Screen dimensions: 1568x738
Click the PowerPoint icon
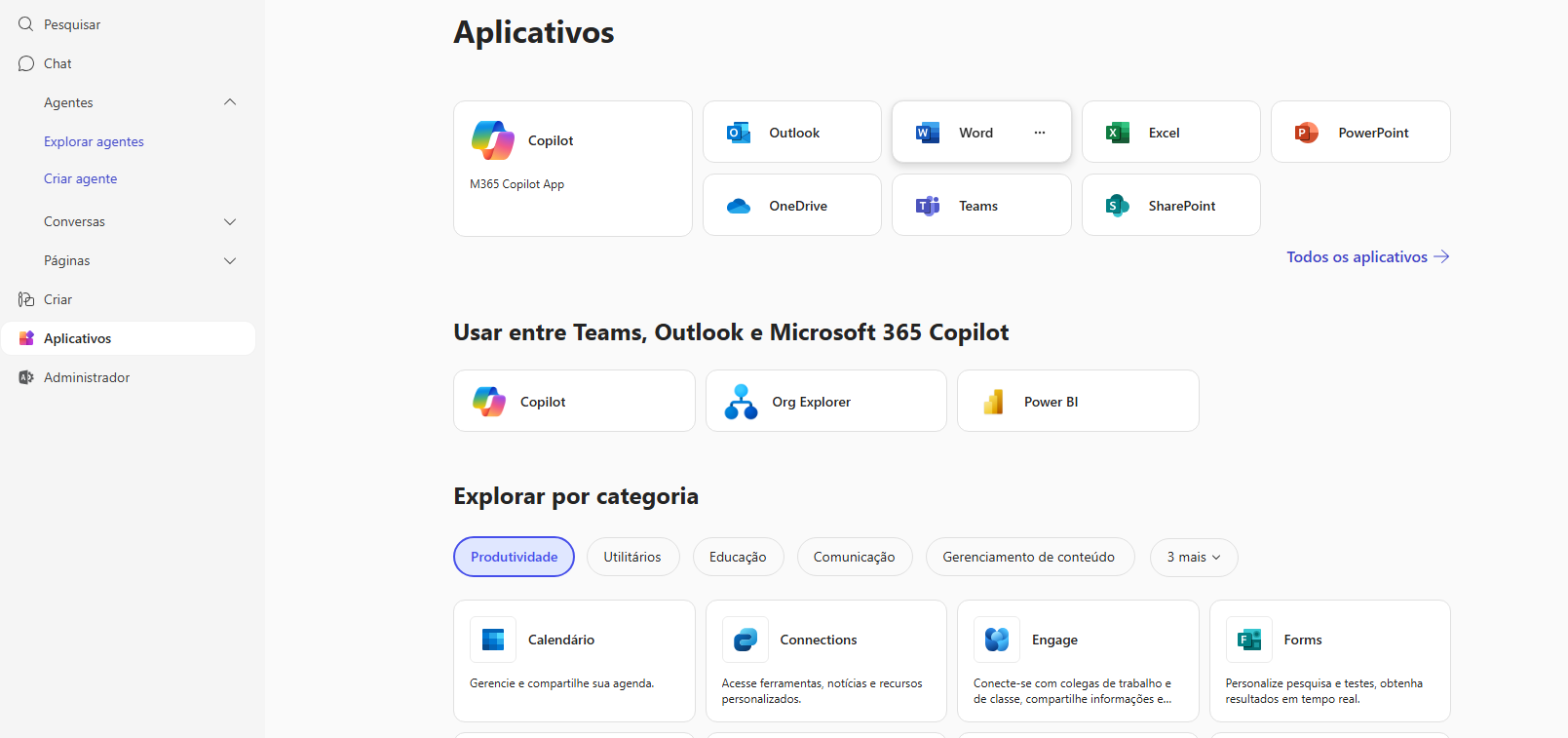click(x=1307, y=133)
